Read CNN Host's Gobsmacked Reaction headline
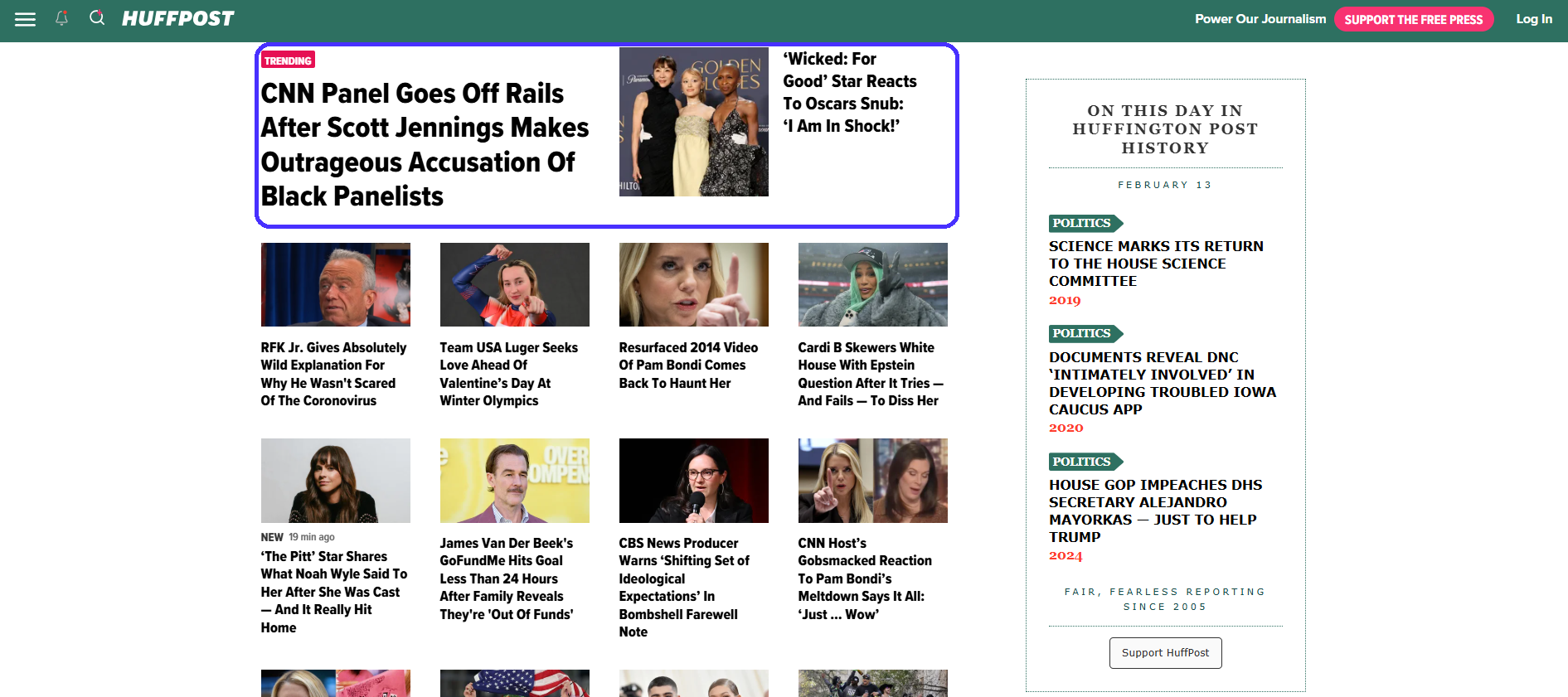Viewport: 1568px width, 697px height. (865, 578)
